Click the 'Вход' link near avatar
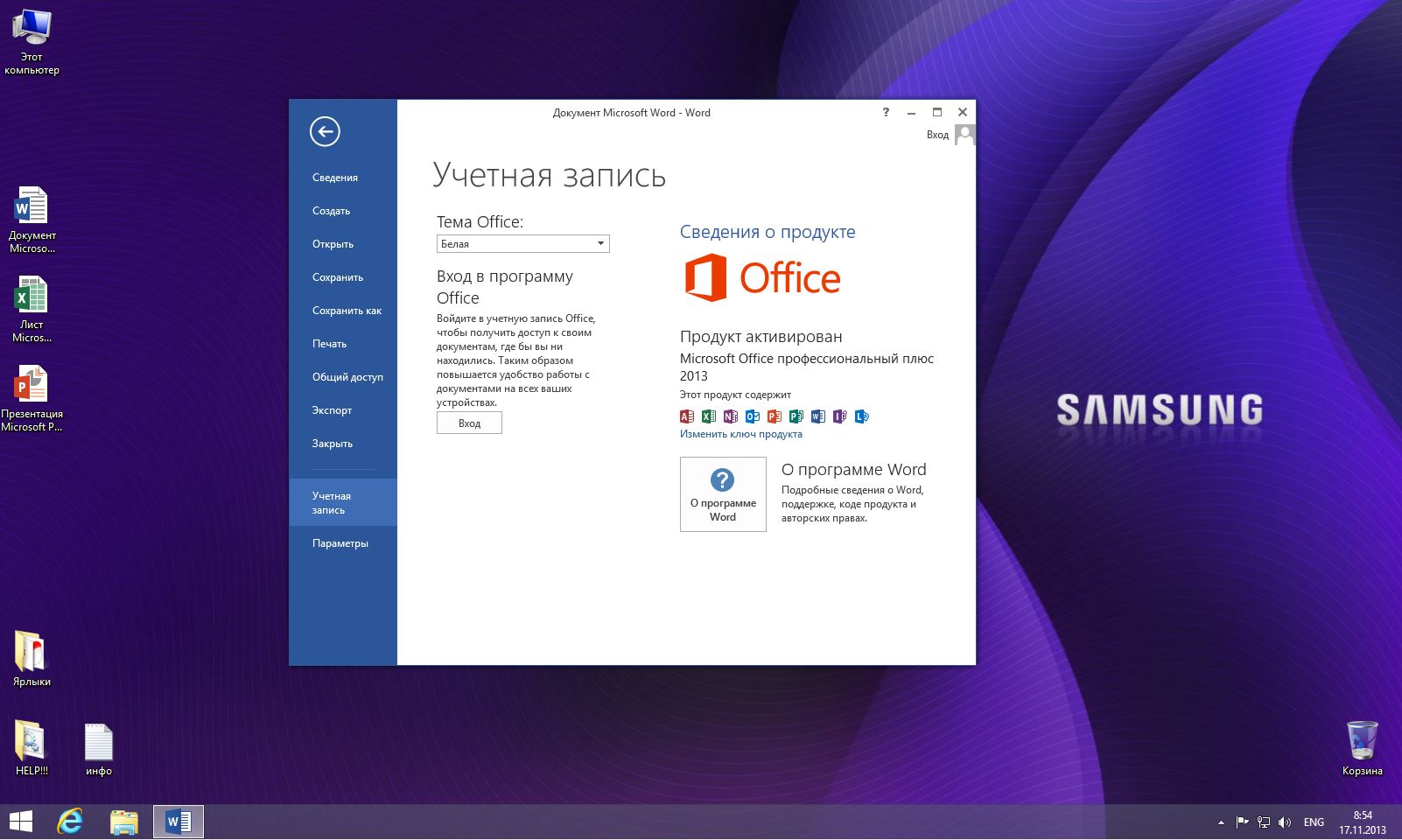 click(x=937, y=135)
